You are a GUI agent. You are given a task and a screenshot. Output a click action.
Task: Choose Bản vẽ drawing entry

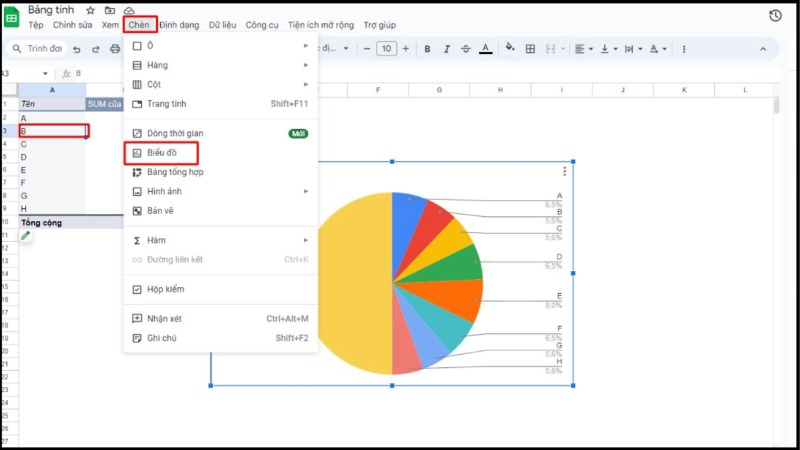click(220, 211)
